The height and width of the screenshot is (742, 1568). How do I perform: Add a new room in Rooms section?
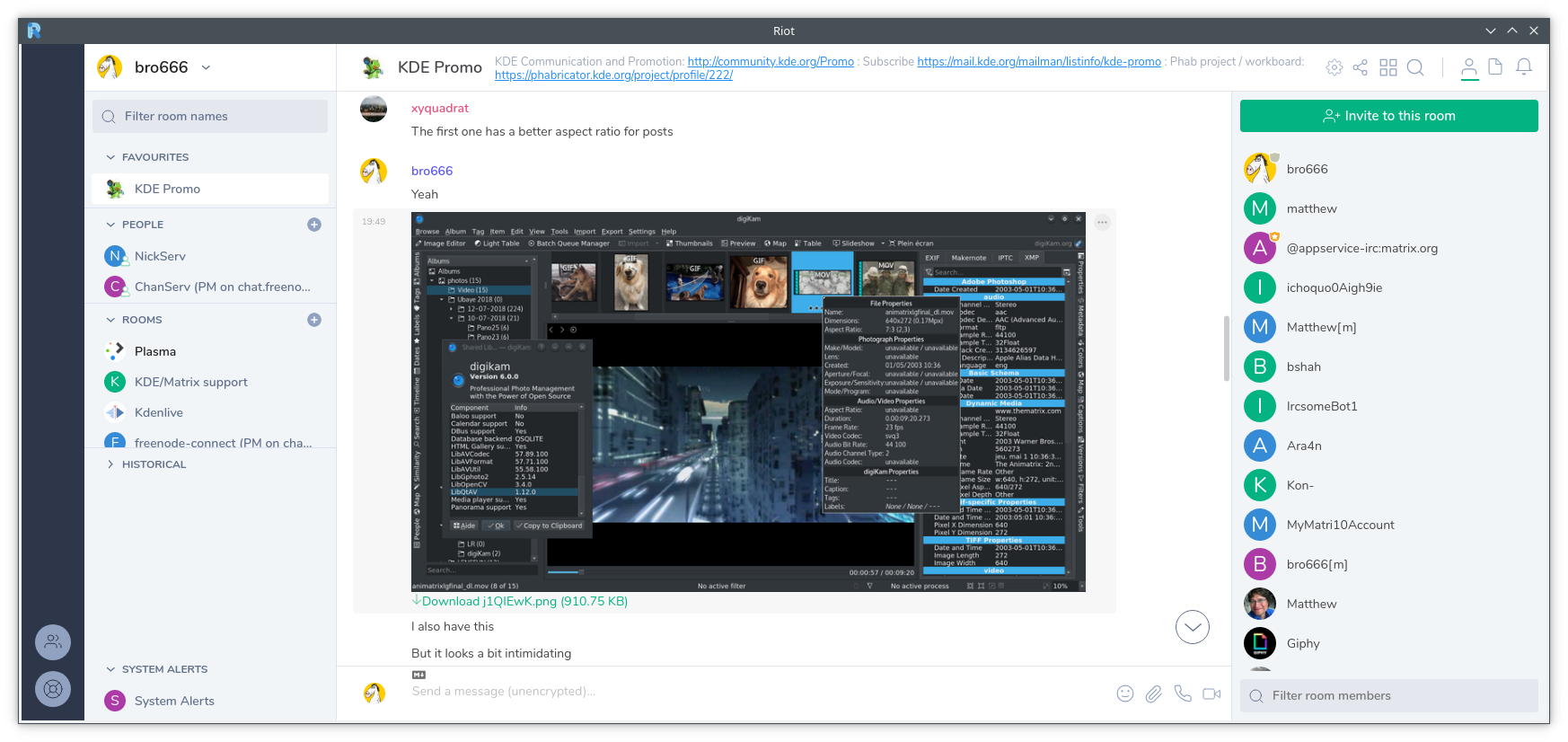coord(314,320)
